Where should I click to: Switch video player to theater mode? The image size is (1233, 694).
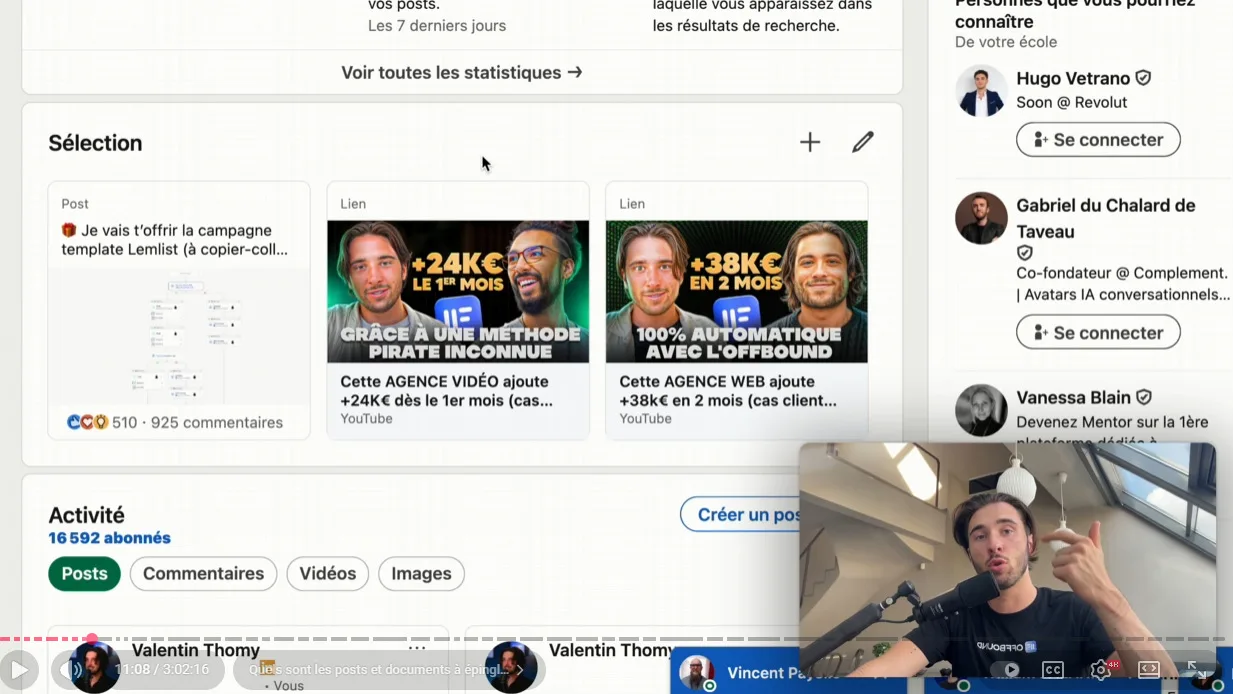point(1149,670)
